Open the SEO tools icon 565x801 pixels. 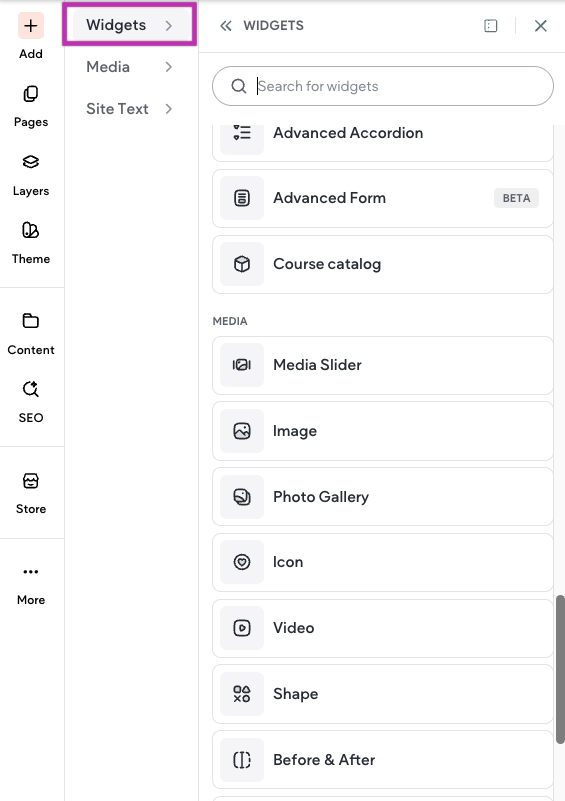(x=31, y=389)
